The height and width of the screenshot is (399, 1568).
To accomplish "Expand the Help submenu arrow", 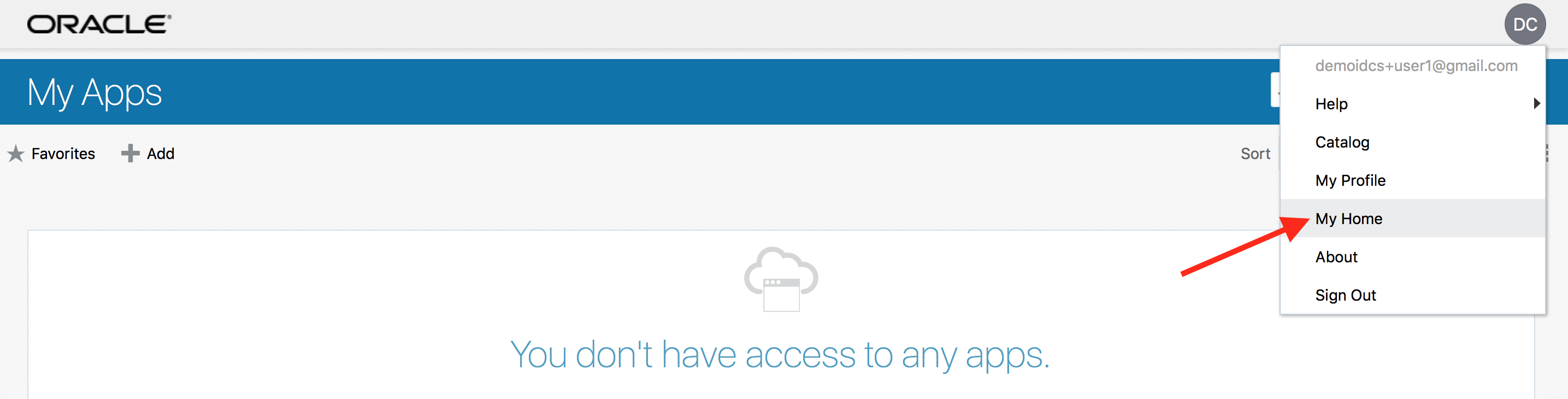I will (x=1536, y=103).
